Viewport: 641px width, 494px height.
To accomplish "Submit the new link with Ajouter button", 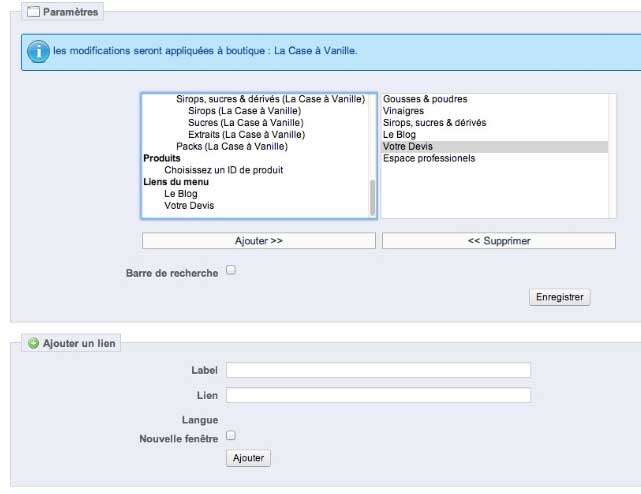I will click(x=248, y=458).
